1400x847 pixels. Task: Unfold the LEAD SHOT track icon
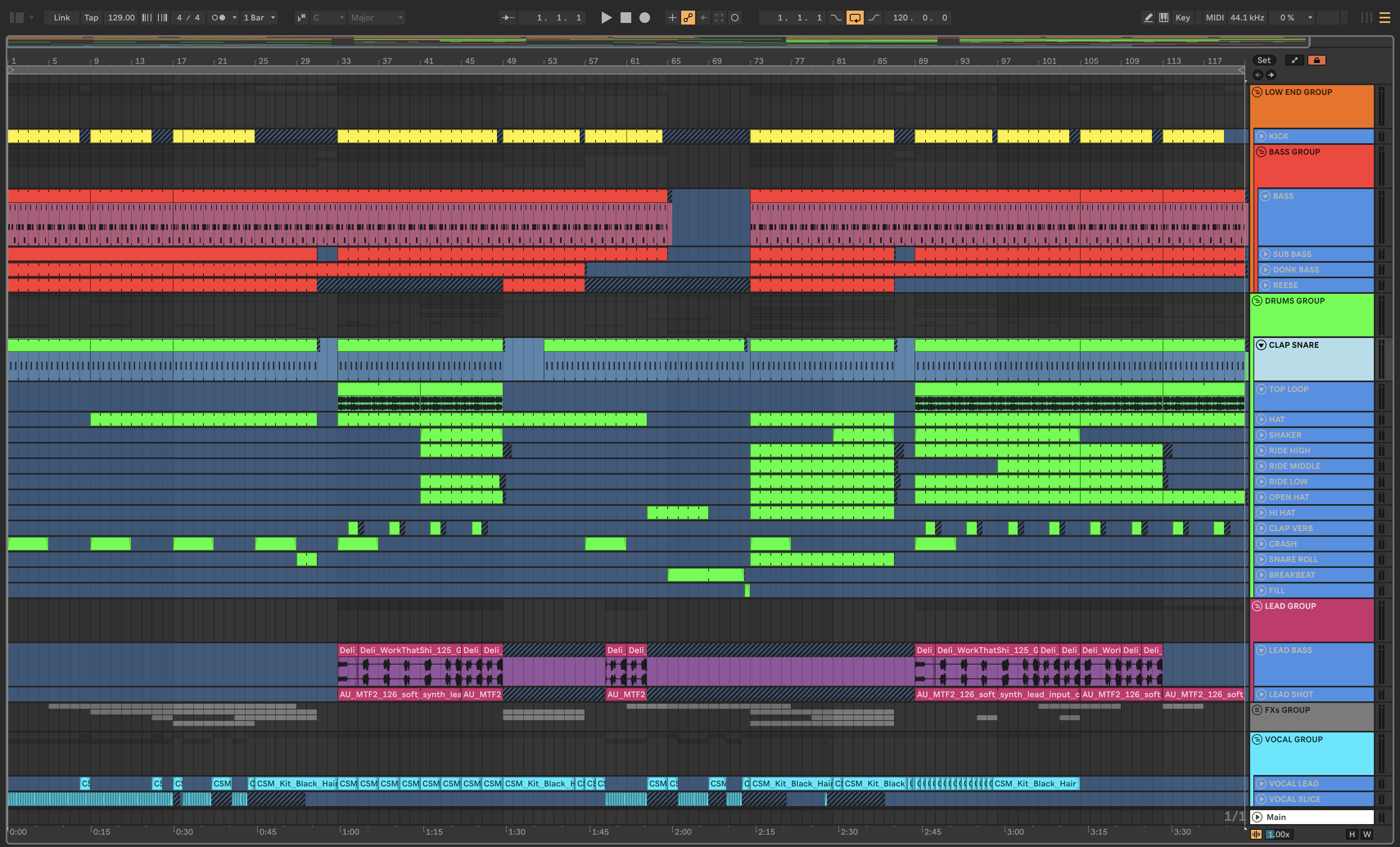click(1261, 694)
